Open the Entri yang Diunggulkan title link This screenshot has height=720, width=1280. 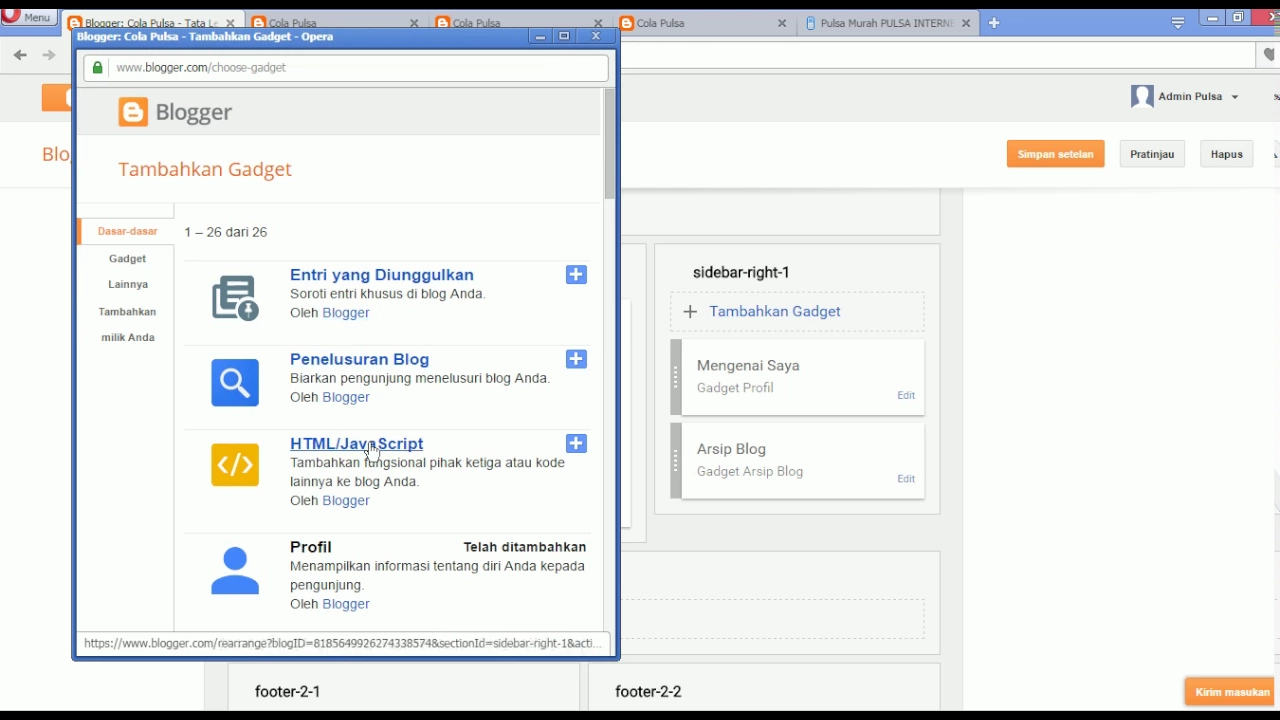[382, 275]
